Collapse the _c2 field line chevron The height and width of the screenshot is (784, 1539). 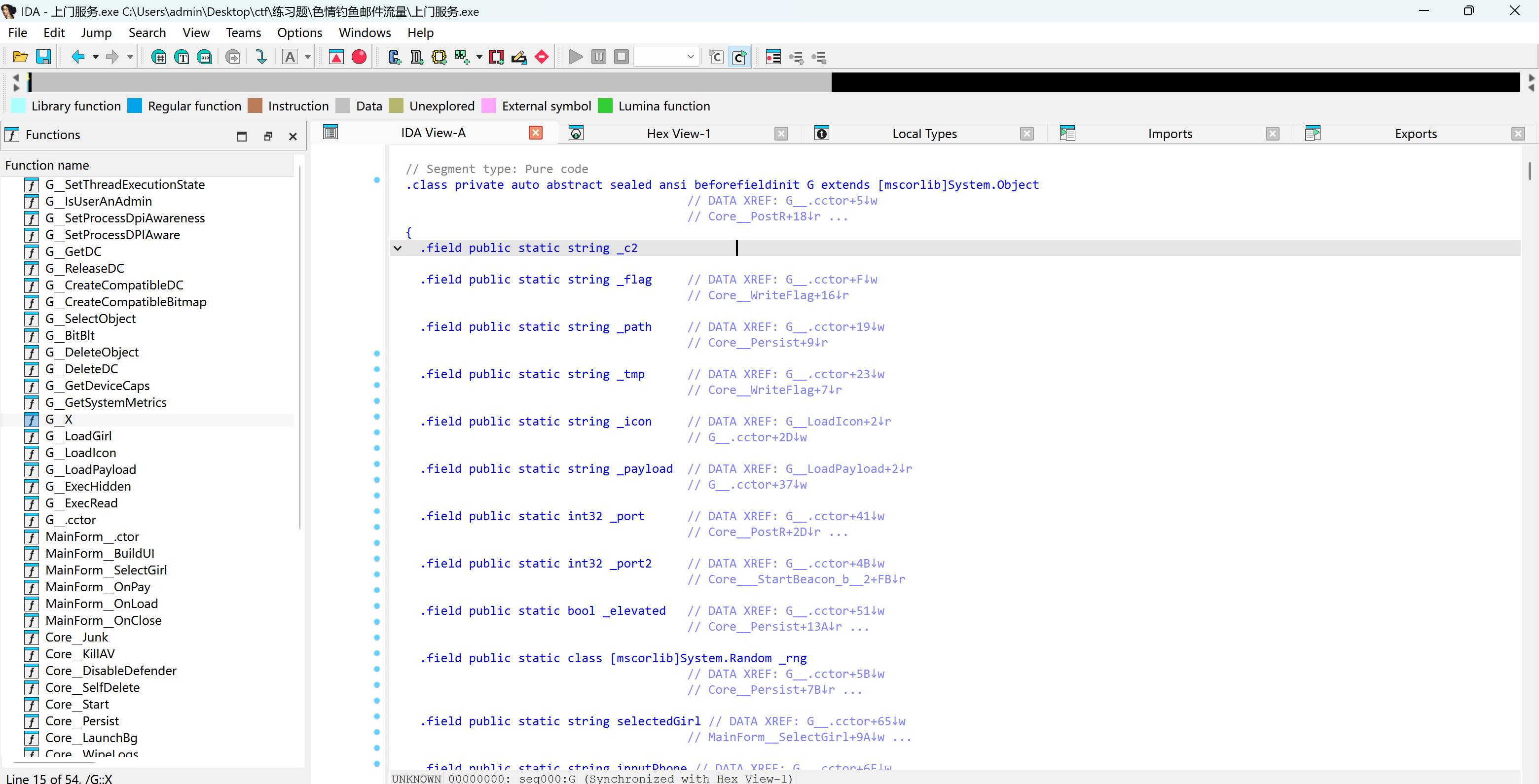397,249
